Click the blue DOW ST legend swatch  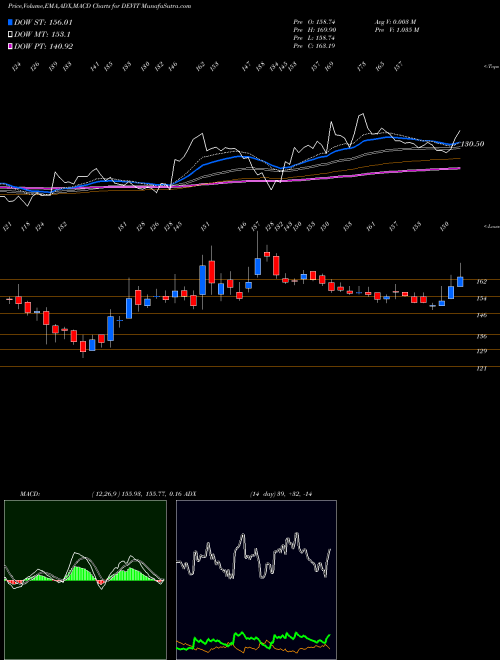click(x=11, y=22)
